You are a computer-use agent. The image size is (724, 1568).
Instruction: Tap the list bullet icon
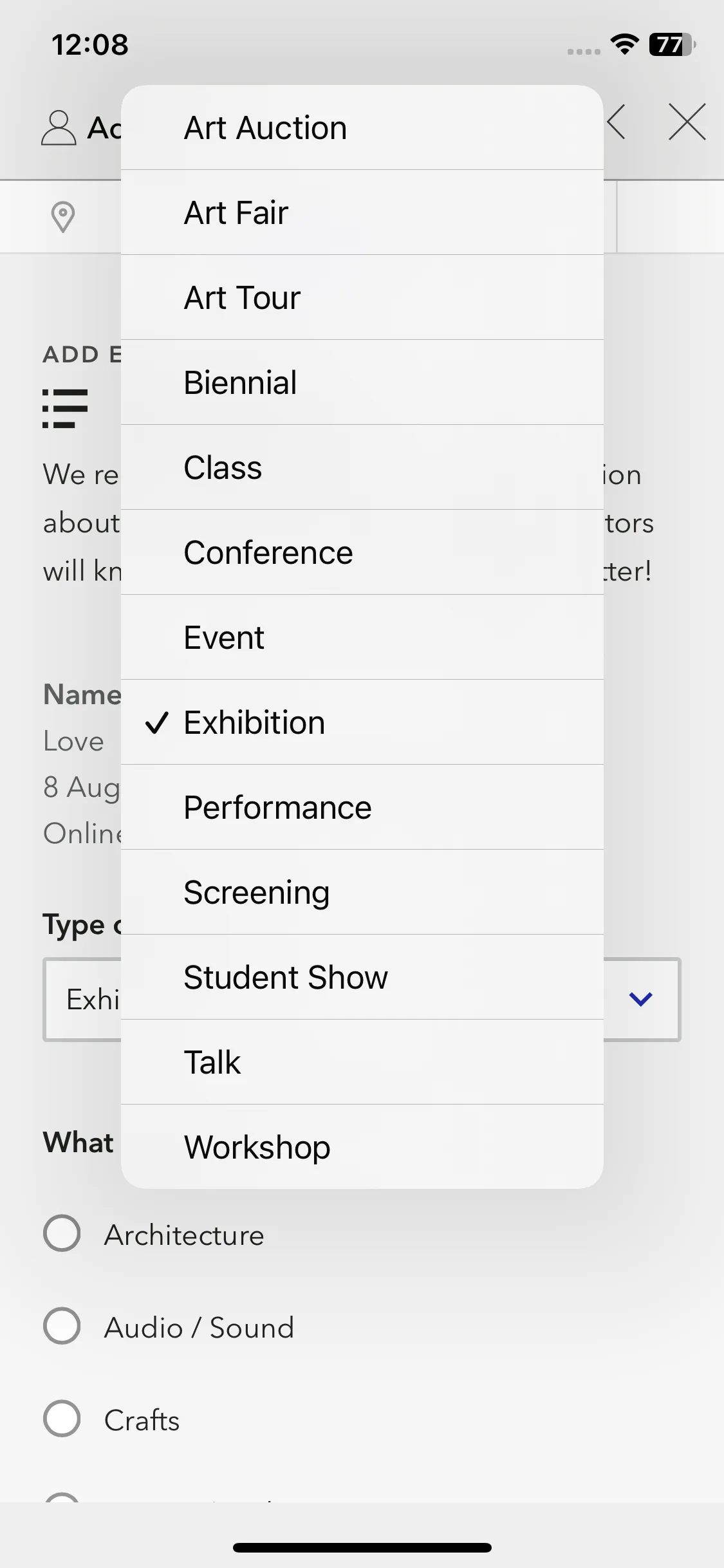tap(65, 408)
